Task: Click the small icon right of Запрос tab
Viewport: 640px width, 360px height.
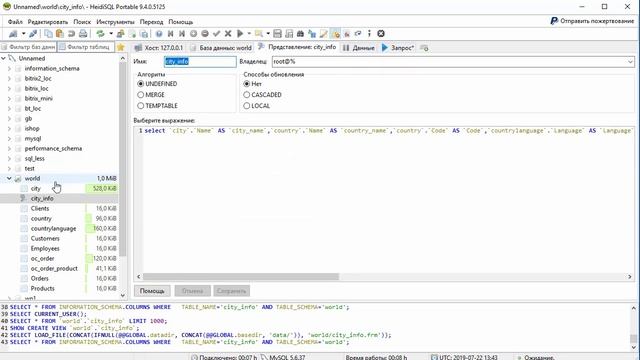Action: [424, 48]
